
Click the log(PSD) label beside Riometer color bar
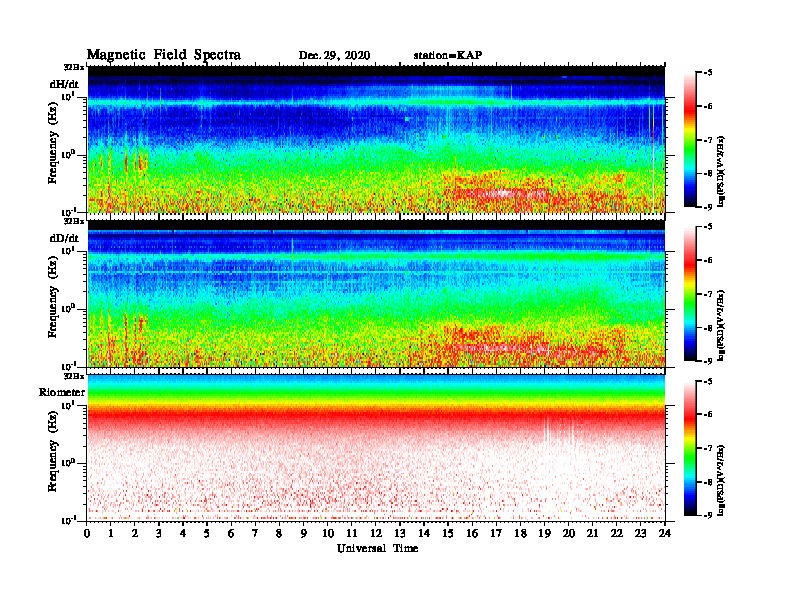coord(721,480)
